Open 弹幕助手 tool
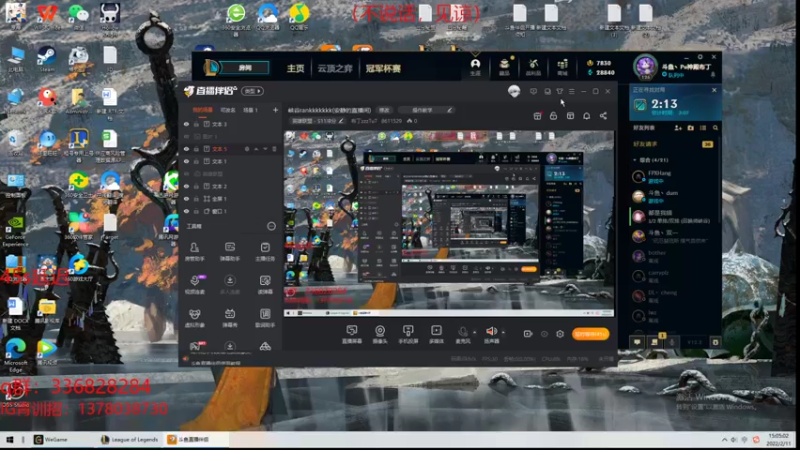This screenshot has width=800, height=450. 230,252
